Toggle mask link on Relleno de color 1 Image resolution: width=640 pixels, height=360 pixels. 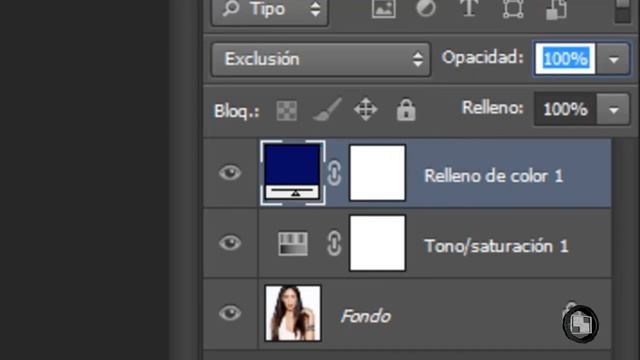(334, 173)
